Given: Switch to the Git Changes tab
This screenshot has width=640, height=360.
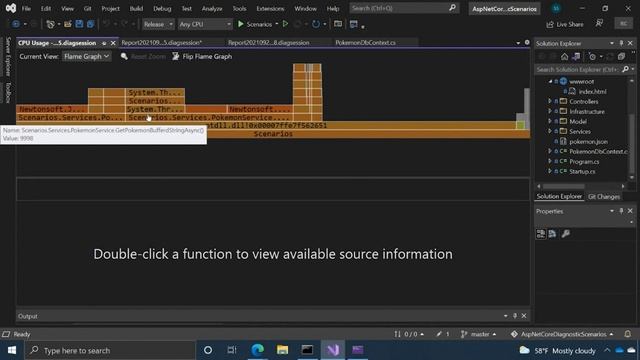Looking at the screenshot, I should [604, 197].
